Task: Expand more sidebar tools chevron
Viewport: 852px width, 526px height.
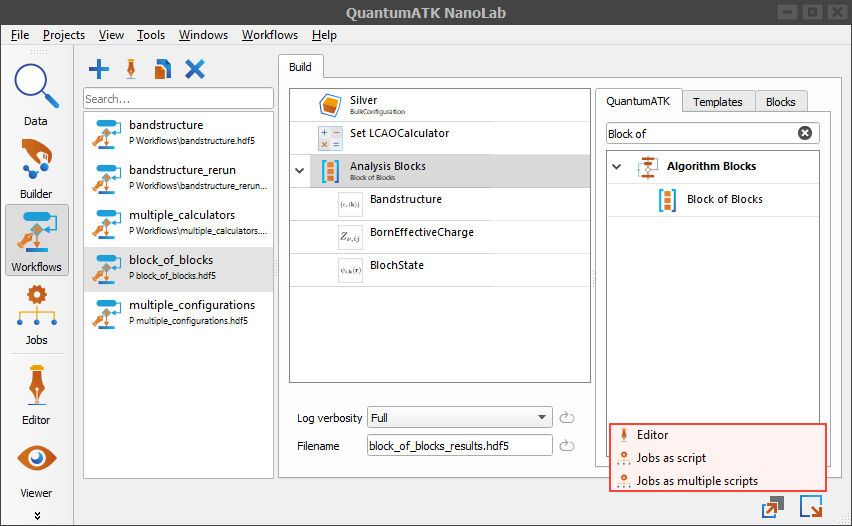Action: 37,515
